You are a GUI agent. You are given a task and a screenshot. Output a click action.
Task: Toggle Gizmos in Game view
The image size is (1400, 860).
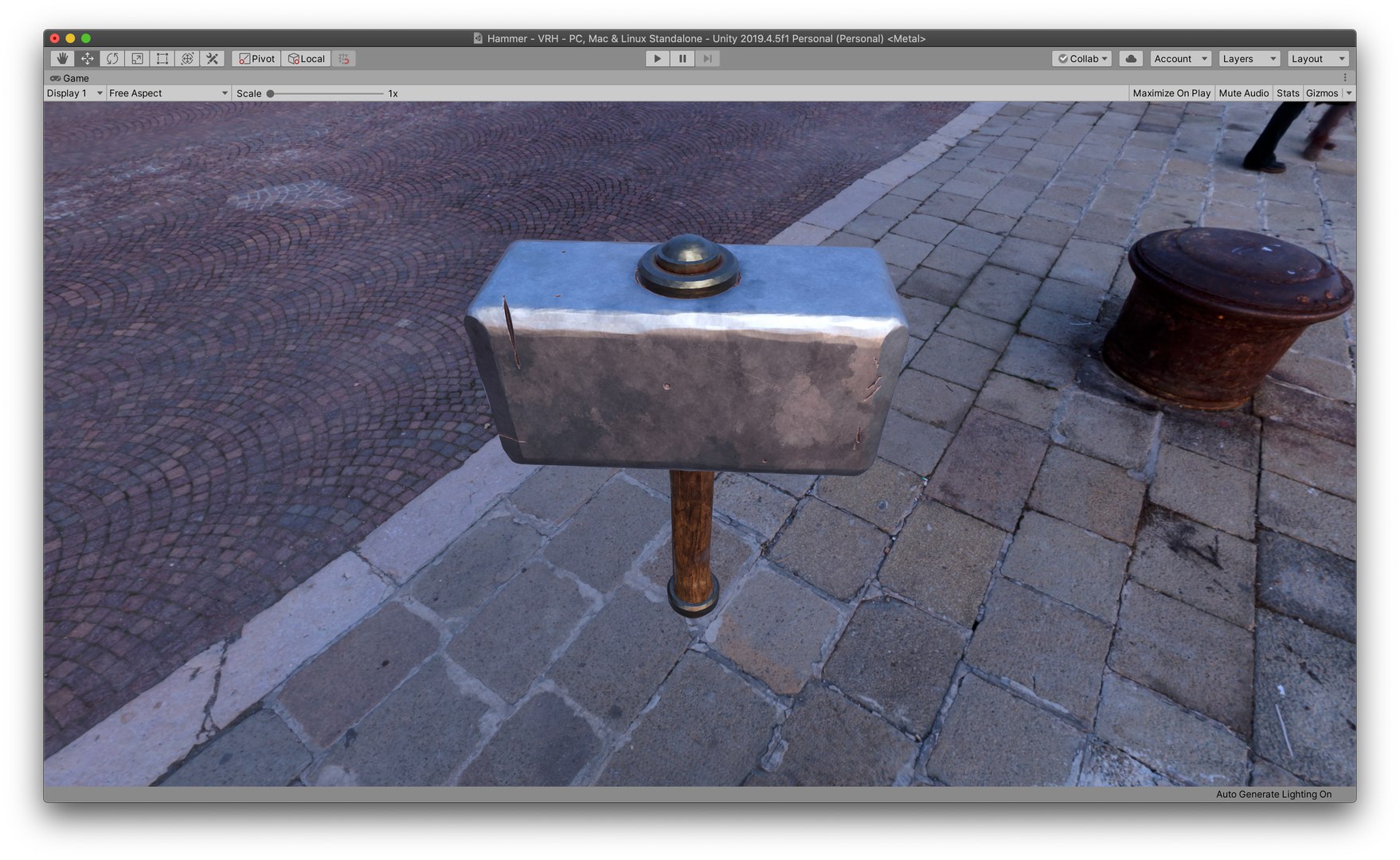coord(1322,93)
